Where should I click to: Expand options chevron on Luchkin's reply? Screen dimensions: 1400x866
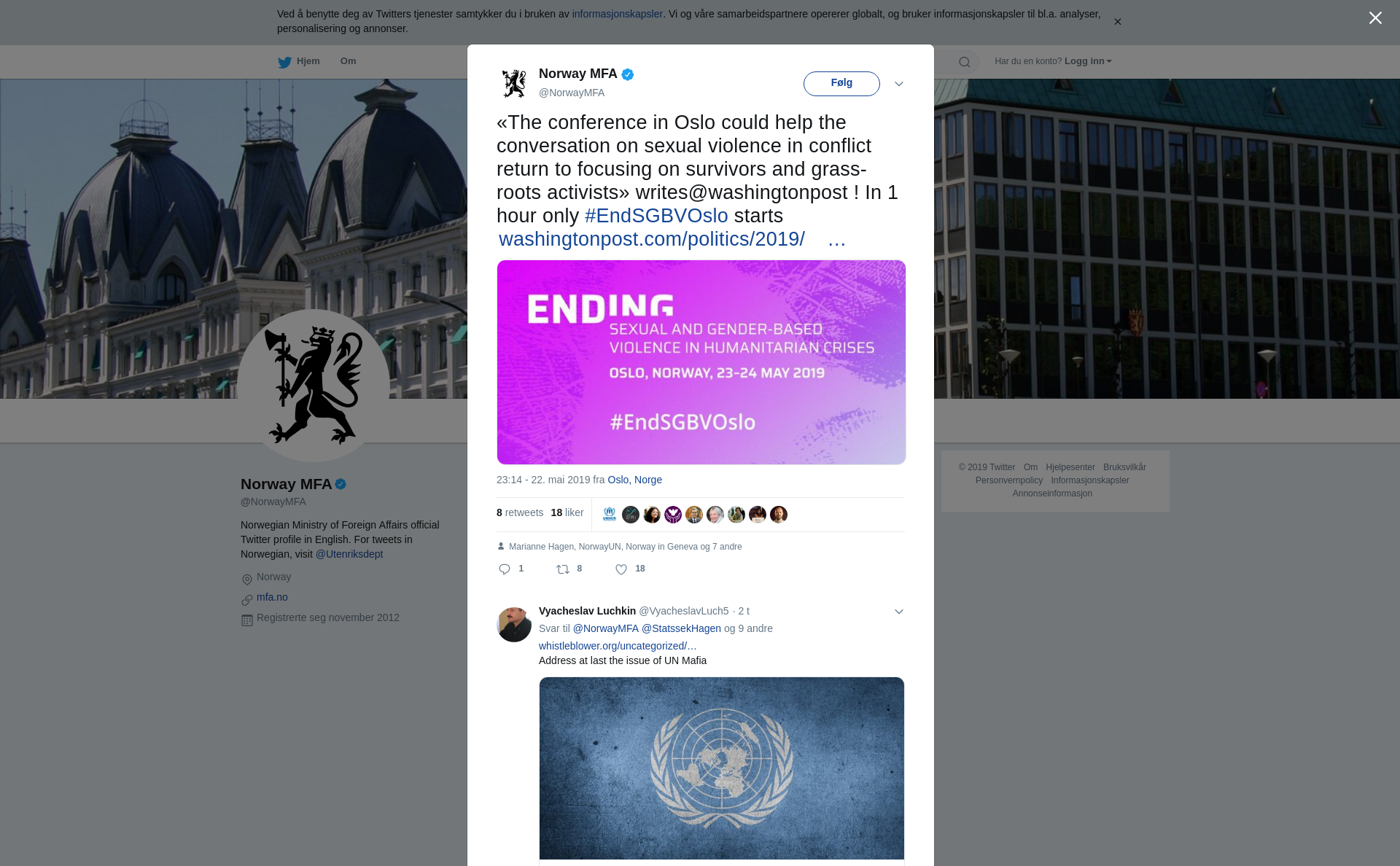899,612
